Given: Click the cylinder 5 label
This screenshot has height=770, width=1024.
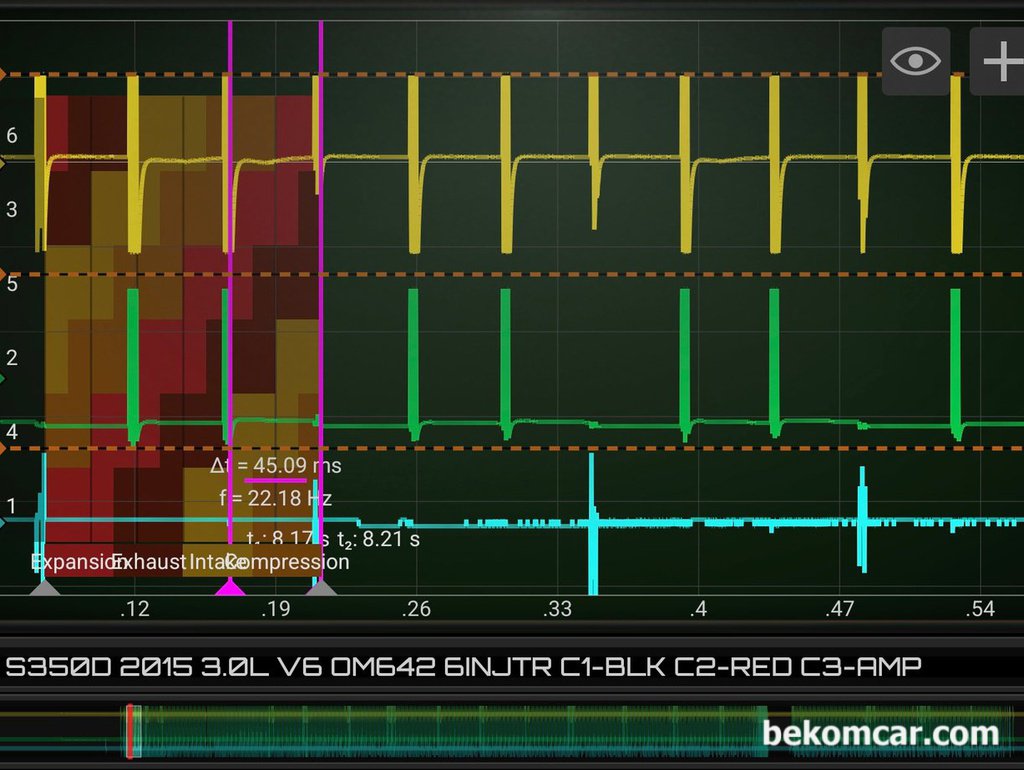Looking at the screenshot, I should 12,283.
